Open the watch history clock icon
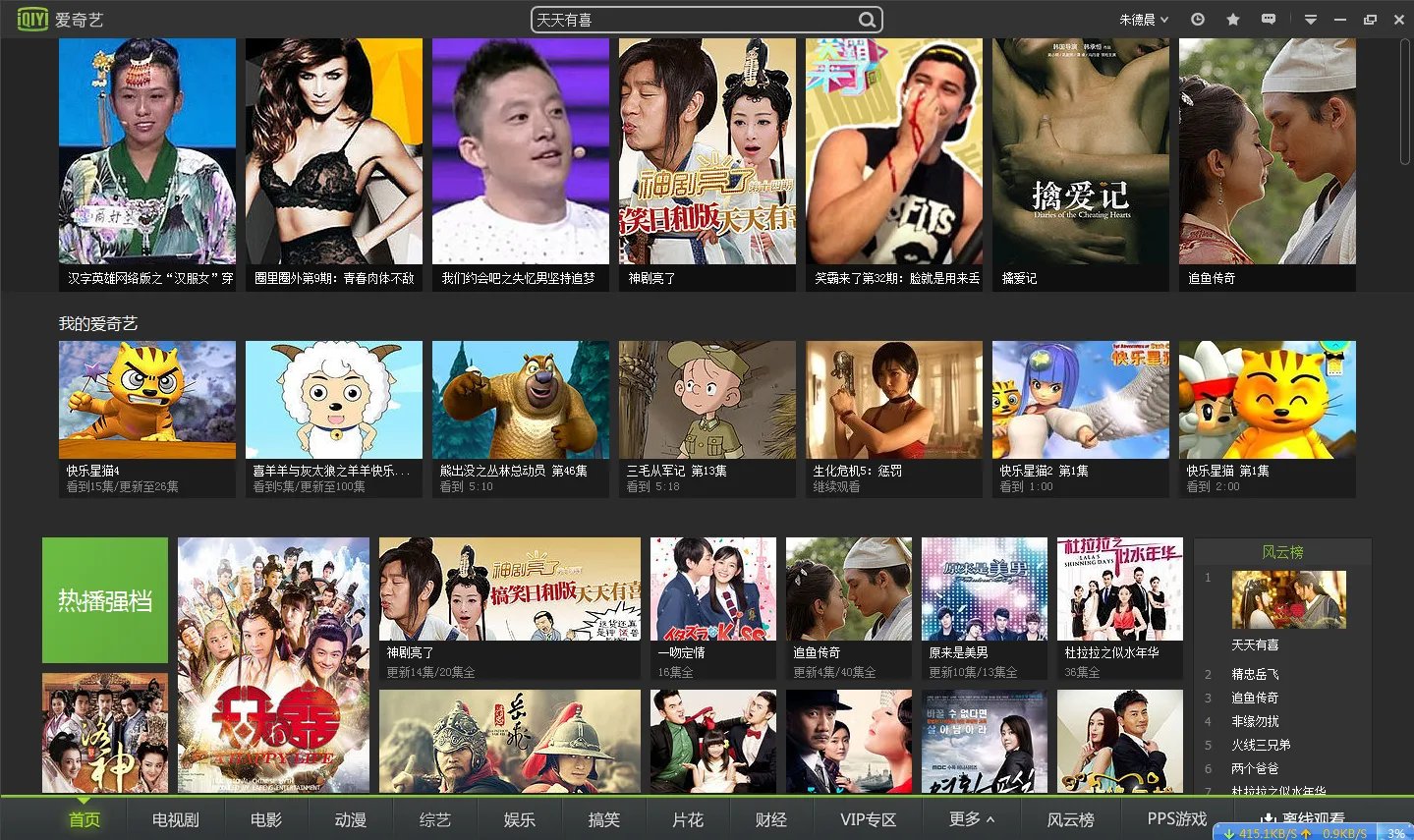Viewport: 1414px width, 840px height. [1197, 20]
